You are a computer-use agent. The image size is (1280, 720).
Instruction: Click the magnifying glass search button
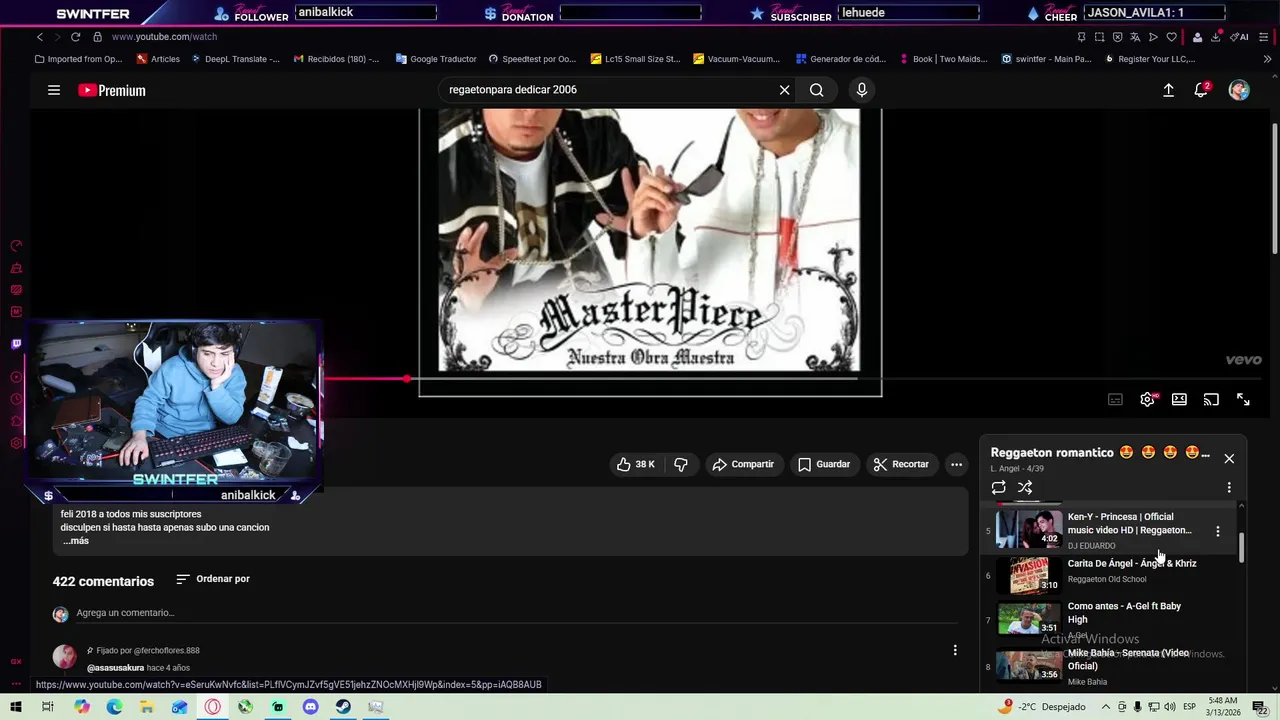point(817,90)
